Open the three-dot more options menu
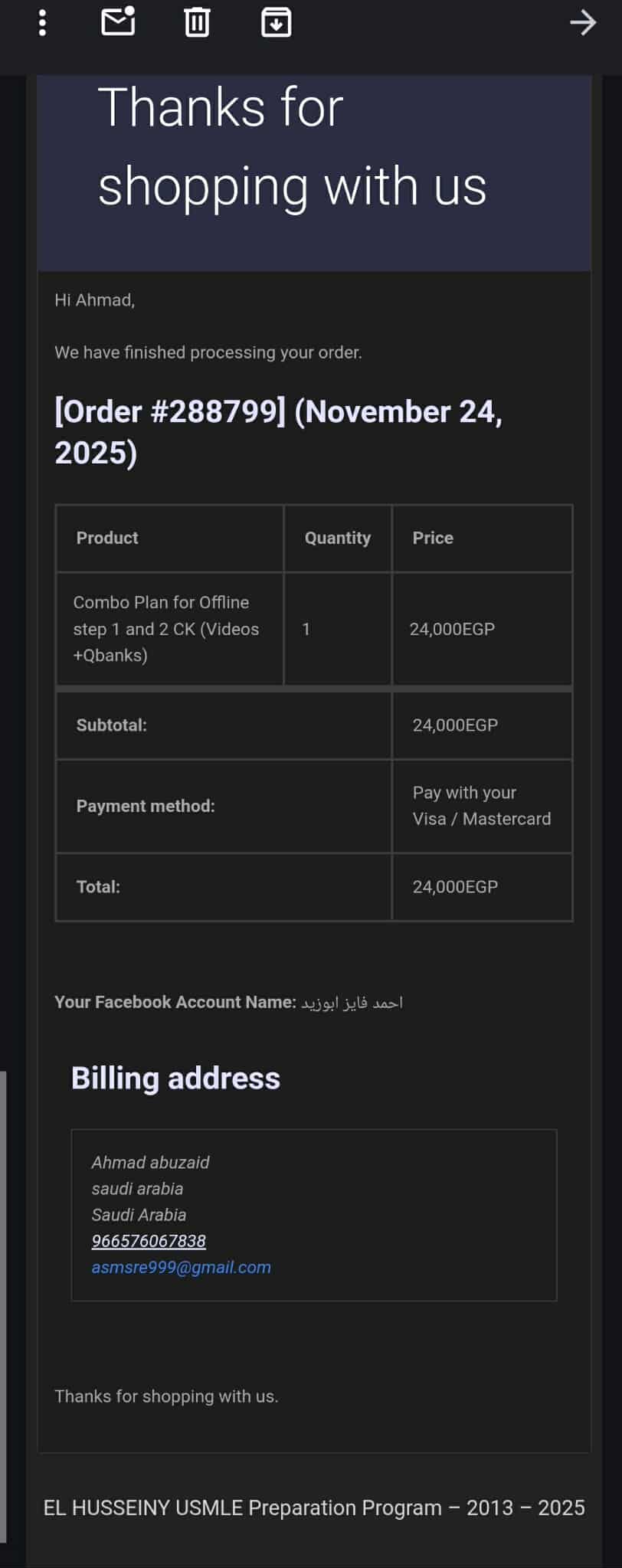The image size is (622, 1568). click(x=42, y=23)
